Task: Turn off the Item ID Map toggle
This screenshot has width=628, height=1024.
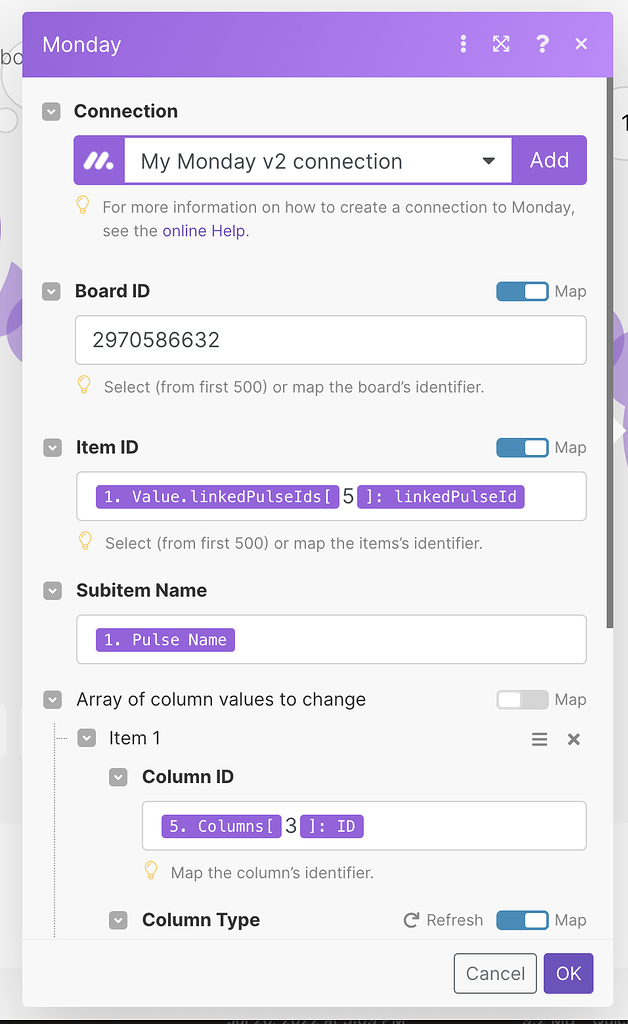Action: tap(521, 448)
